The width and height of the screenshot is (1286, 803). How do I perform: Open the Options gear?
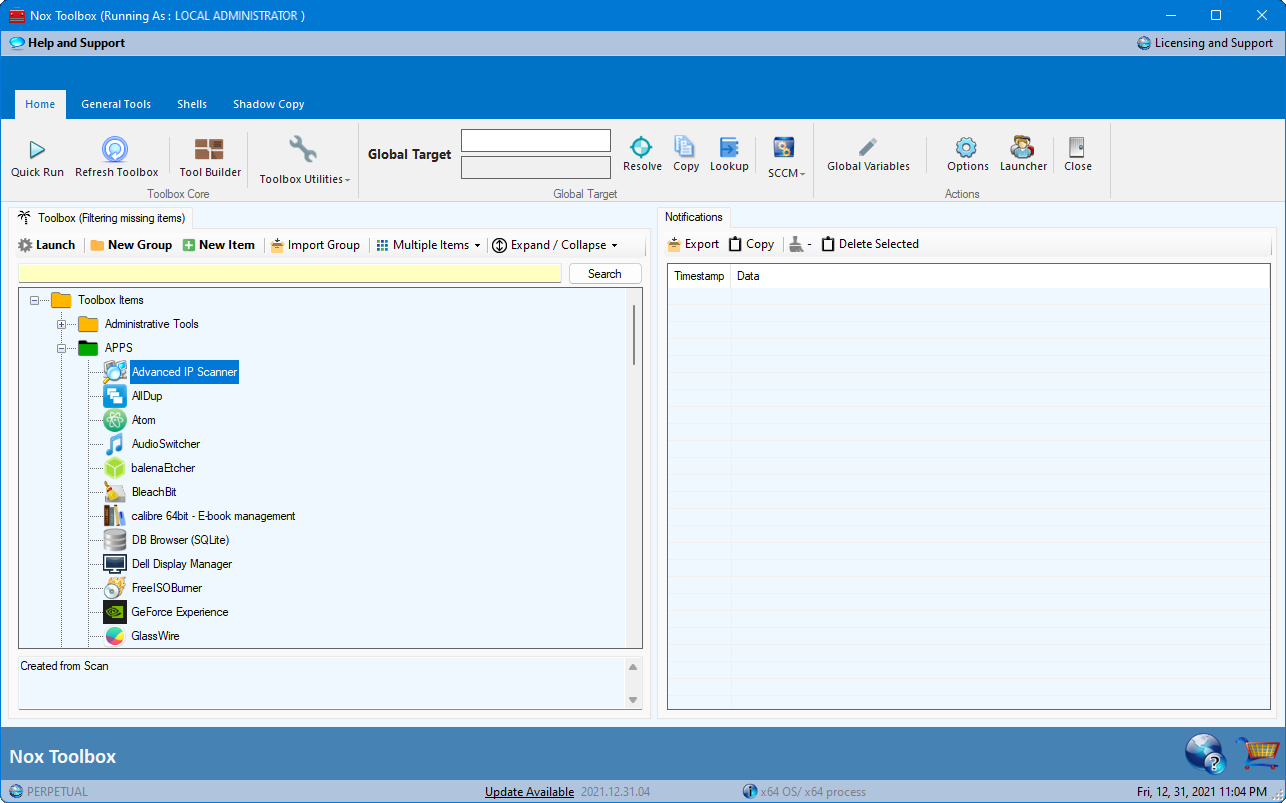pyautogui.click(x=967, y=155)
